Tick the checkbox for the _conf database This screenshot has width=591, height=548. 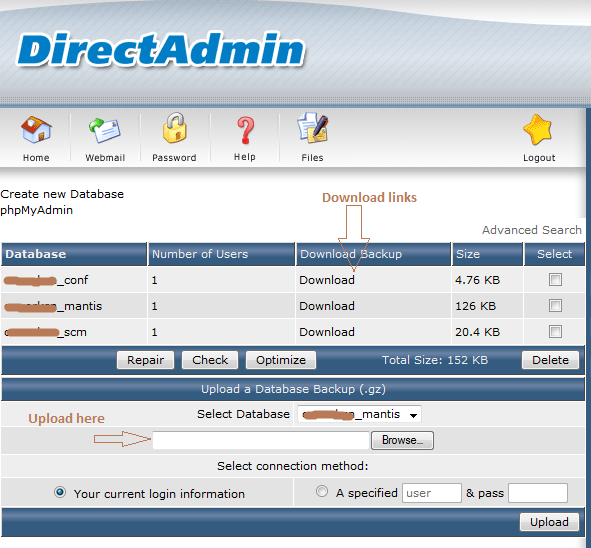click(x=555, y=280)
